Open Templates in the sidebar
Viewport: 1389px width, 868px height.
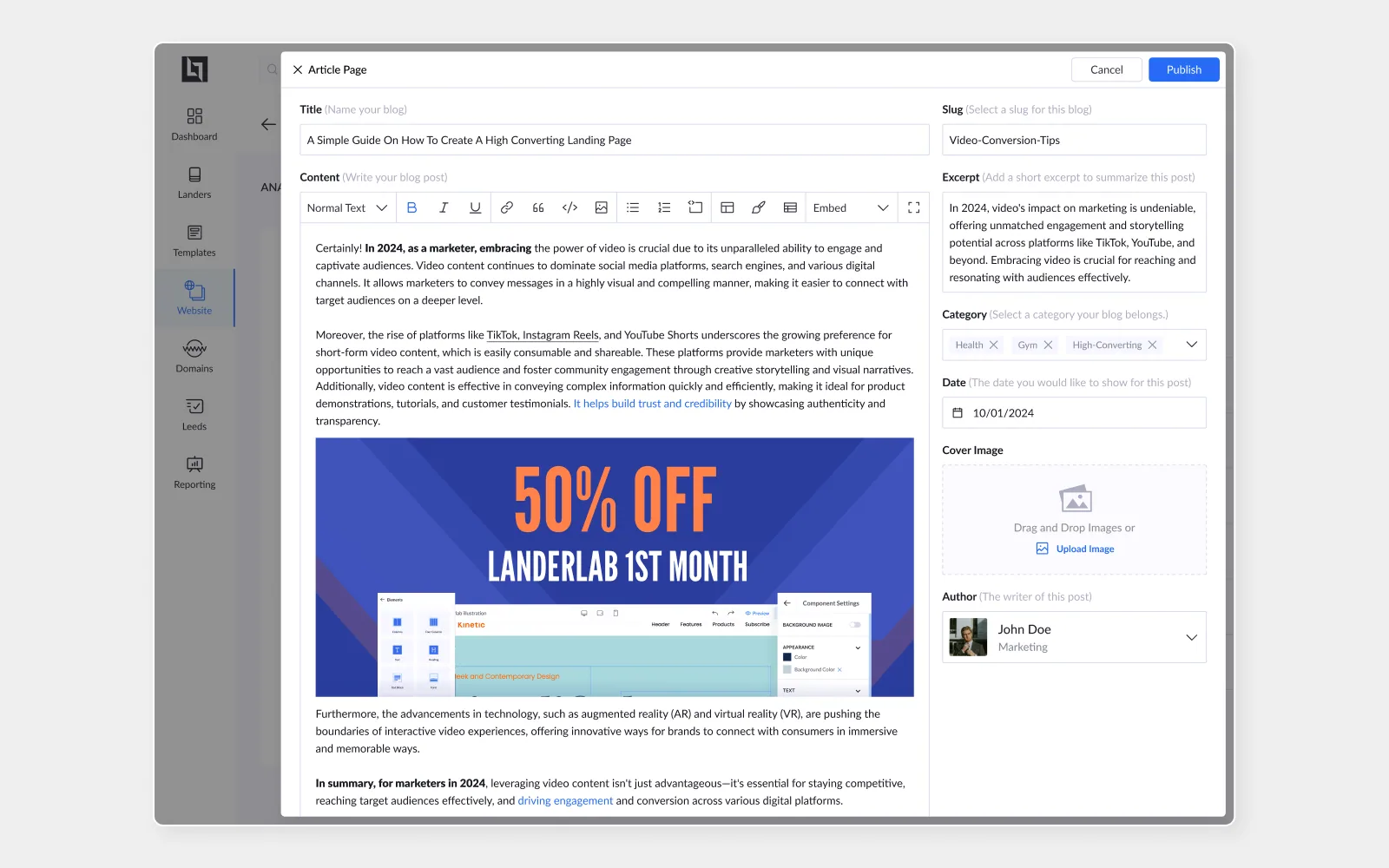(x=194, y=240)
